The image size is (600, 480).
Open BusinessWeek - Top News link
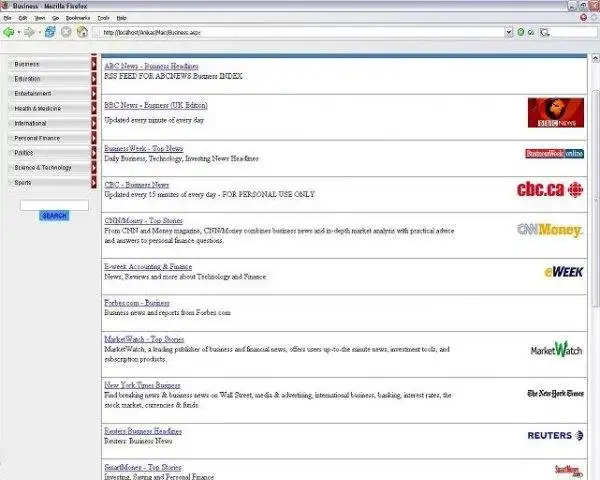tap(144, 149)
